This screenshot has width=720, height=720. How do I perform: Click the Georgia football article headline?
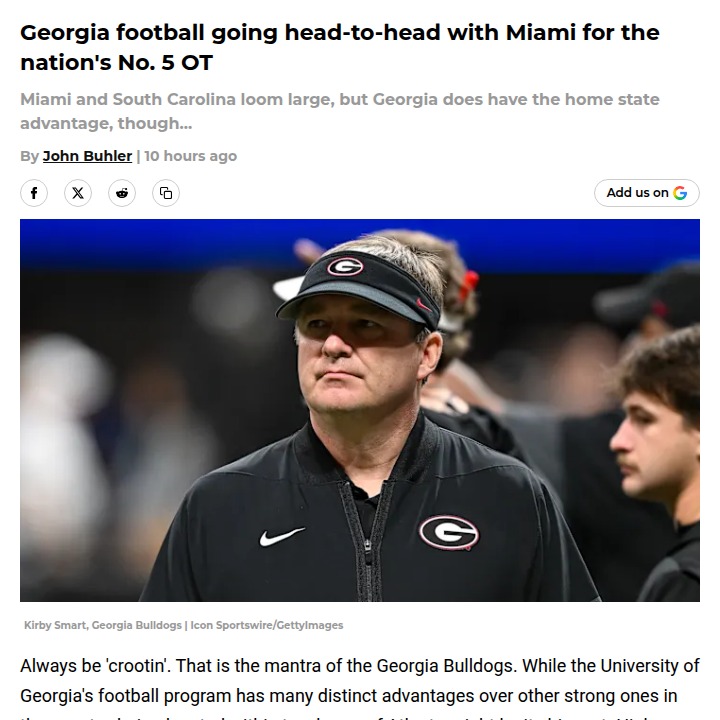339,47
